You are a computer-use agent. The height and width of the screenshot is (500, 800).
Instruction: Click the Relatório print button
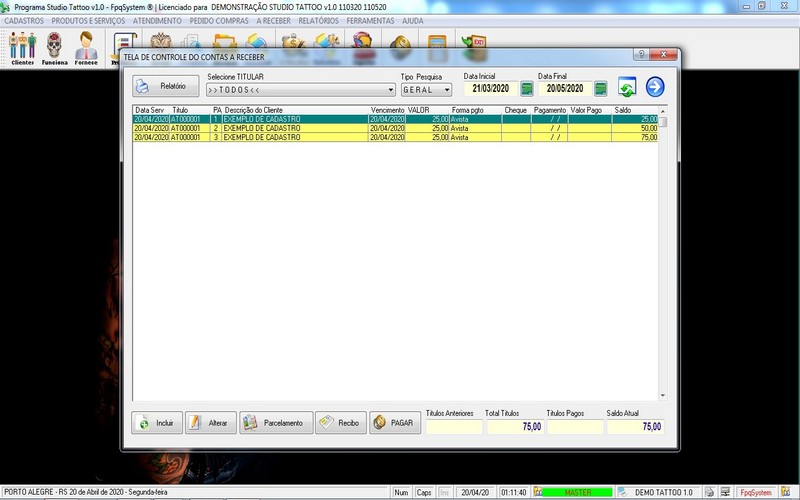[x=166, y=86]
